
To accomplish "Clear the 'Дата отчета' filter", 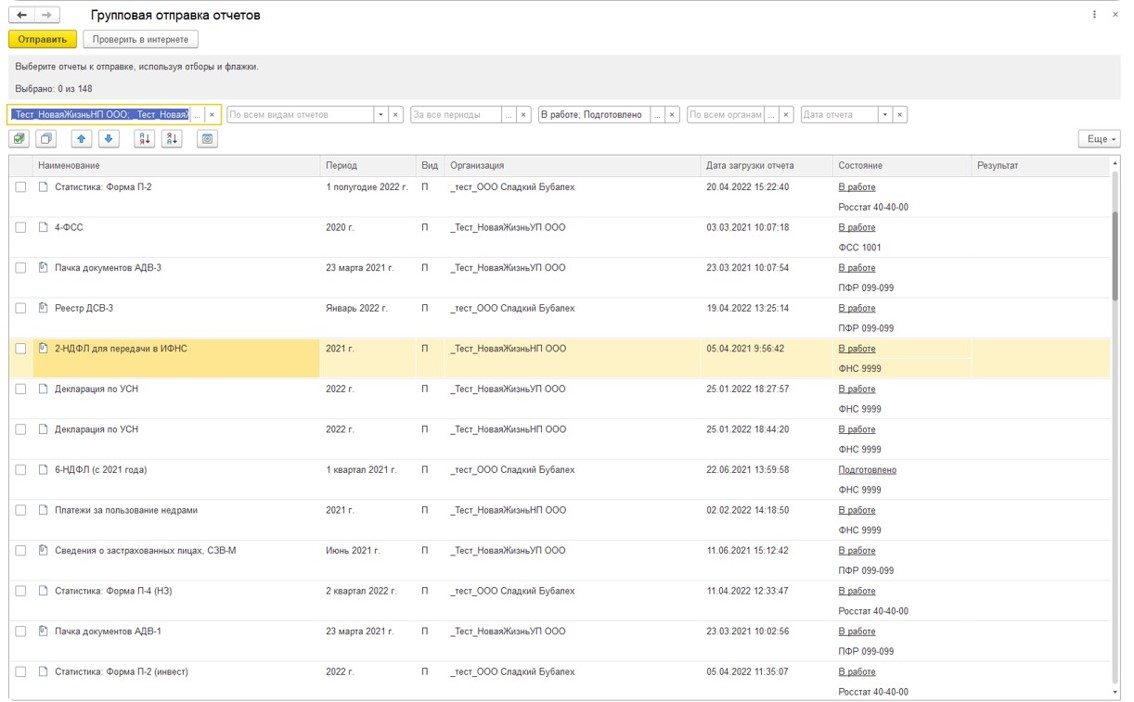I will click(x=900, y=114).
